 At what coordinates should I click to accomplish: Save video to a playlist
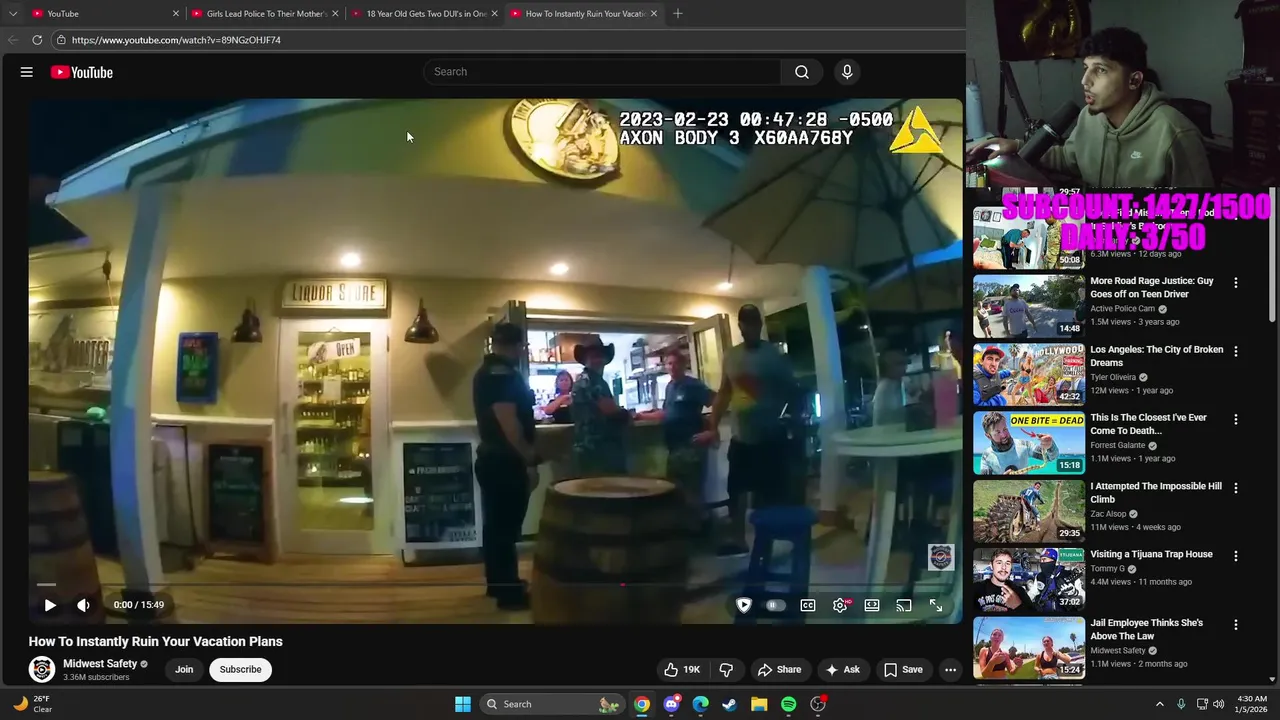pyautogui.click(x=903, y=670)
